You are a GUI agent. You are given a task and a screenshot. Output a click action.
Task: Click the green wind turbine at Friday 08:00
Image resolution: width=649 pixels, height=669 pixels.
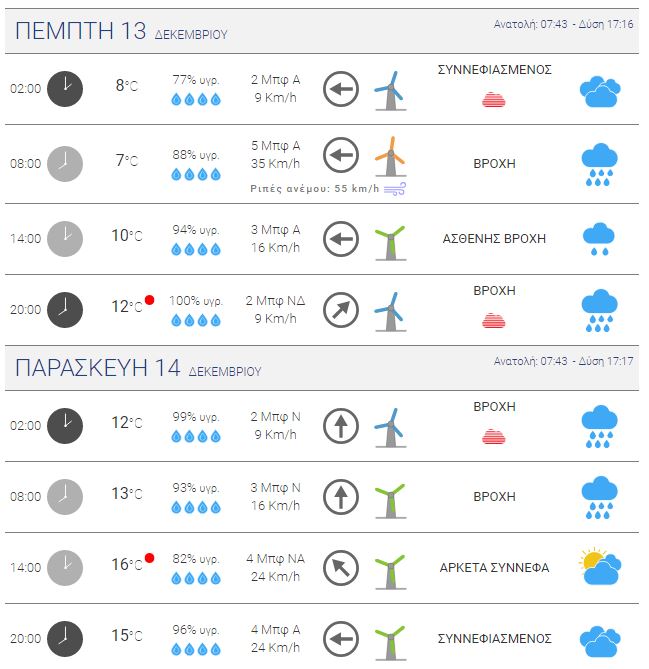390,497
